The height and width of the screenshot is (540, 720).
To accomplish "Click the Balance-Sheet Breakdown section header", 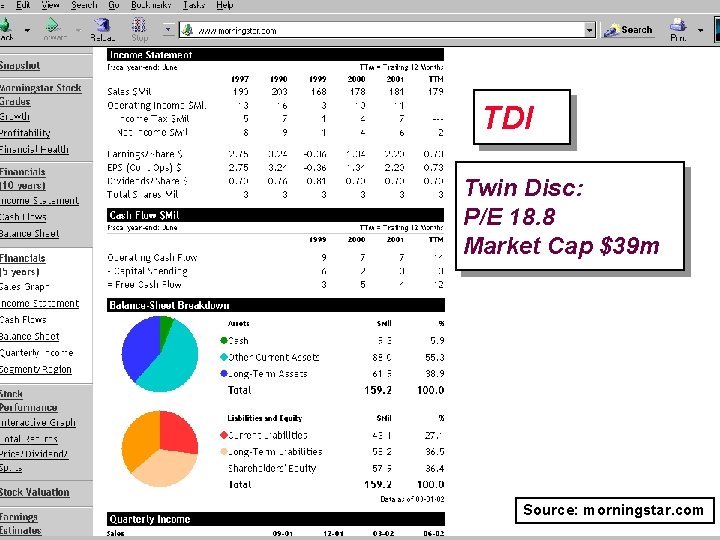I will 276,305.
